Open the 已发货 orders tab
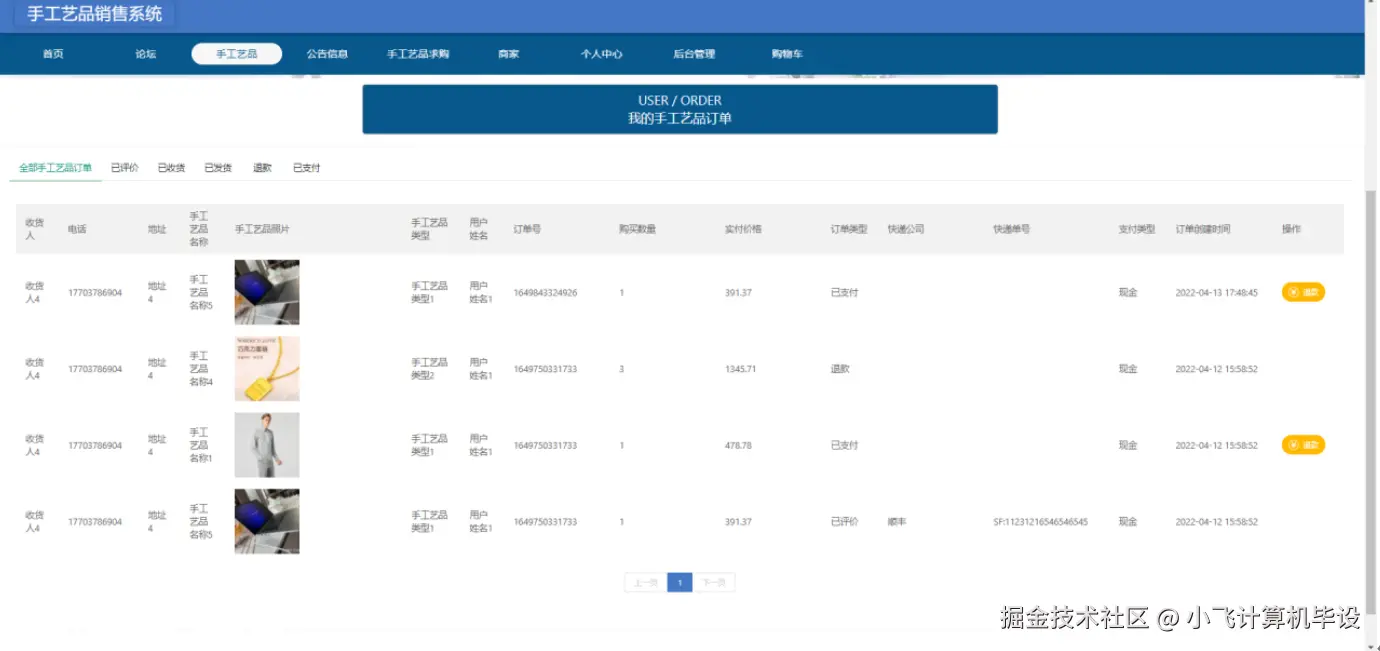Image resolution: width=1380 pixels, height=651 pixels. tap(218, 168)
